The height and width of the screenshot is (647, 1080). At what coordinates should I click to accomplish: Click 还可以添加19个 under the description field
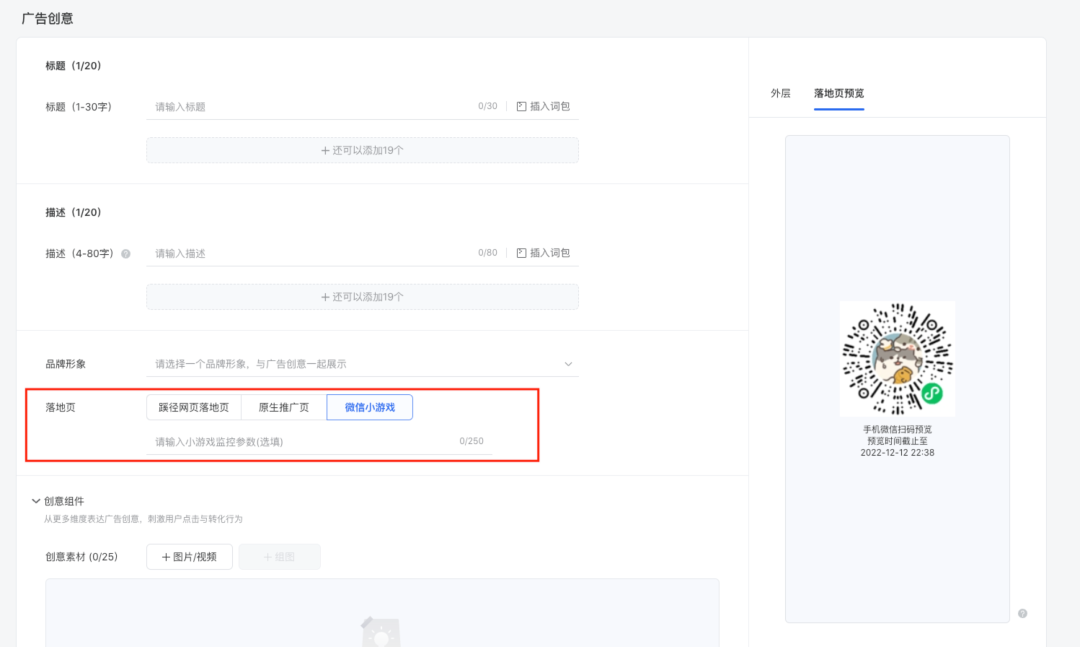click(363, 296)
